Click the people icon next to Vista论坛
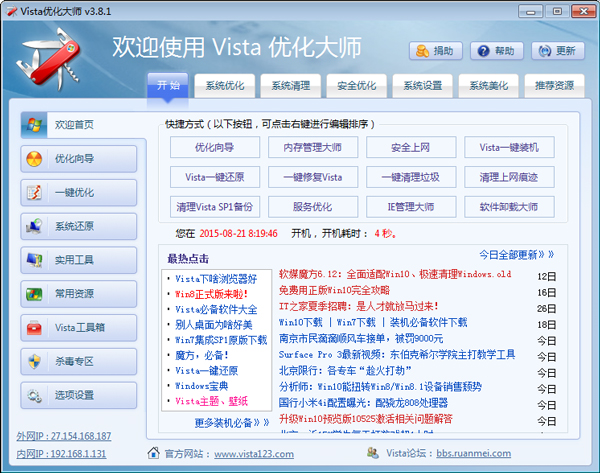Image resolution: width=600 pixels, height=473 pixels. (373, 453)
